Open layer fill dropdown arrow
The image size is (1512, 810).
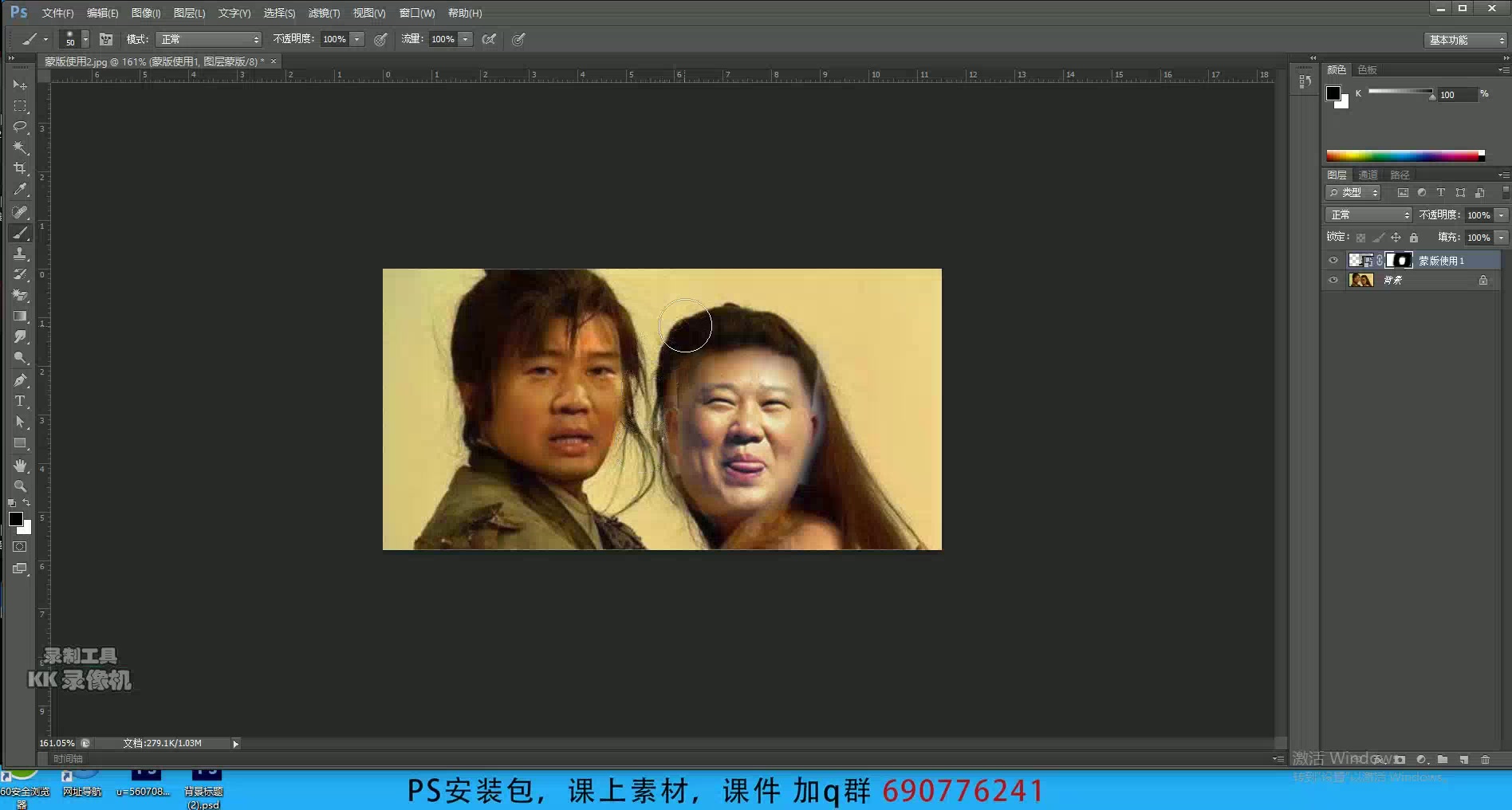pos(1502,238)
